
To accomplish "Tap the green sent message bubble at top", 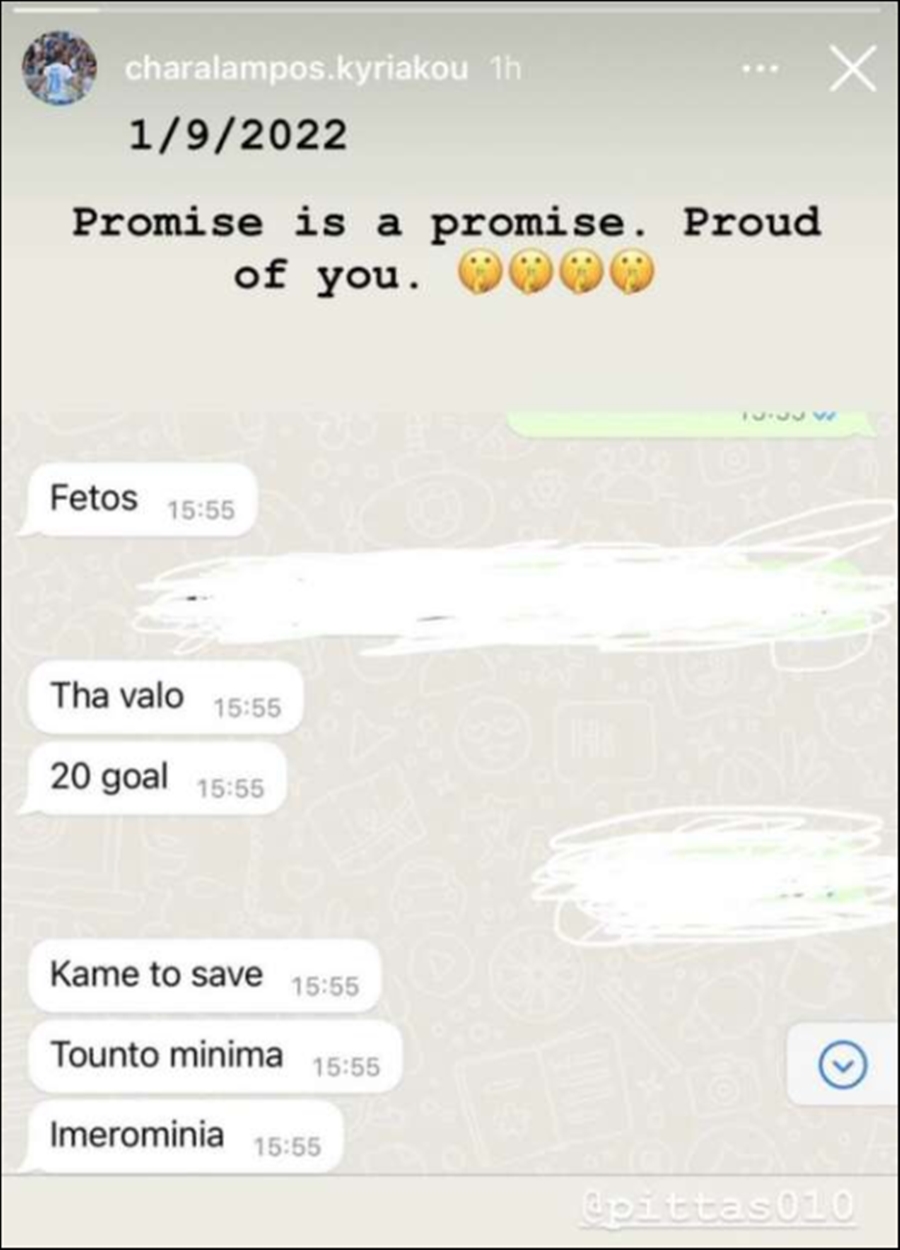I will point(690,422).
